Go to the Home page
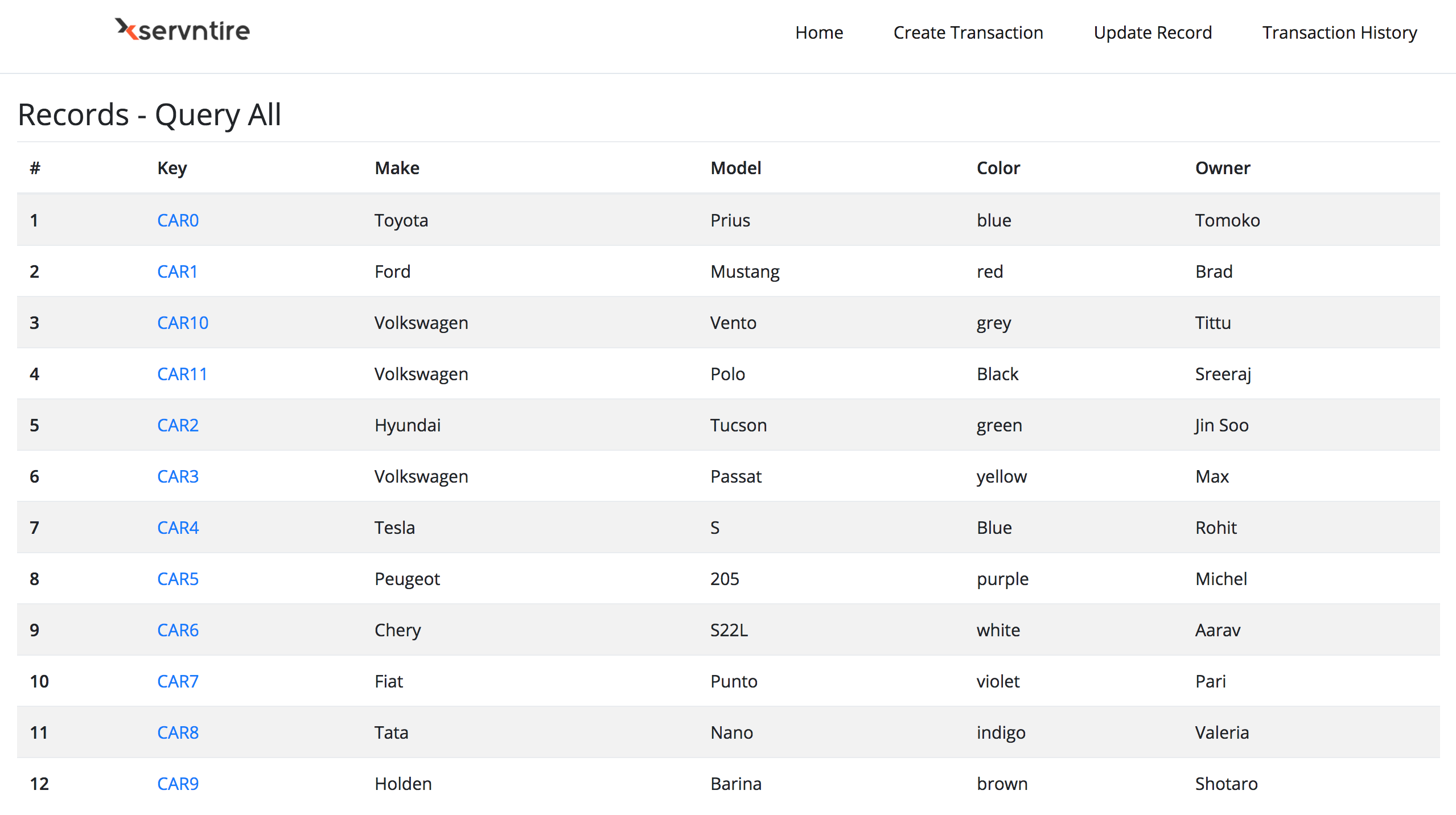The height and width of the screenshot is (815, 1456). pyautogui.click(x=819, y=33)
